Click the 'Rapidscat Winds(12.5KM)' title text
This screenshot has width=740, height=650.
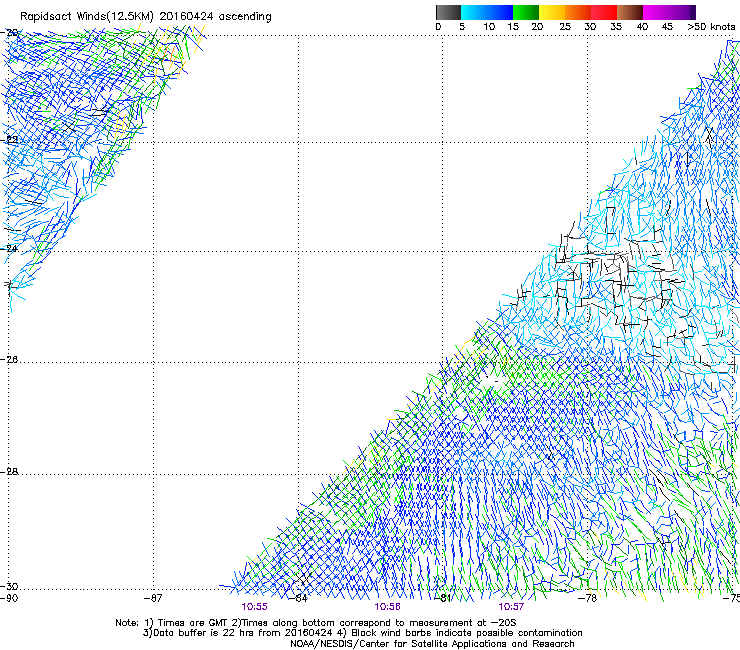87,17
